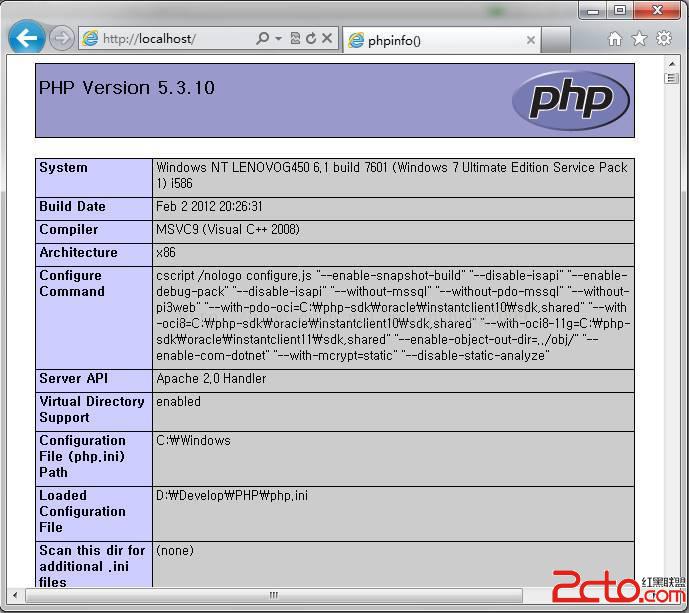Click the System row label
The height and width of the screenshot is (613, 689).
coord(63,167)
